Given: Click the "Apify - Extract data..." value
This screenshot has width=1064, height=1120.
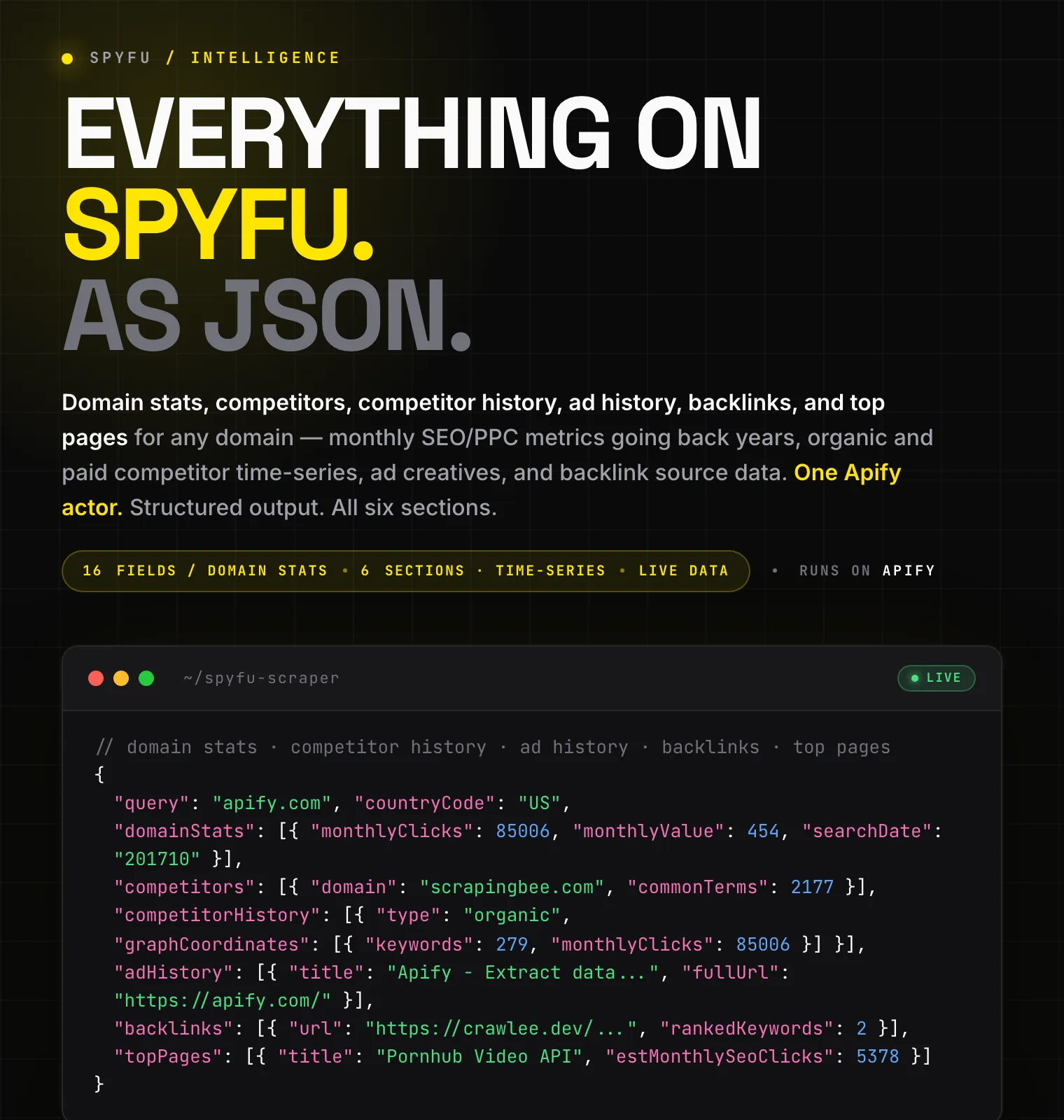Looking at the screenshot, I should [523, 972].
